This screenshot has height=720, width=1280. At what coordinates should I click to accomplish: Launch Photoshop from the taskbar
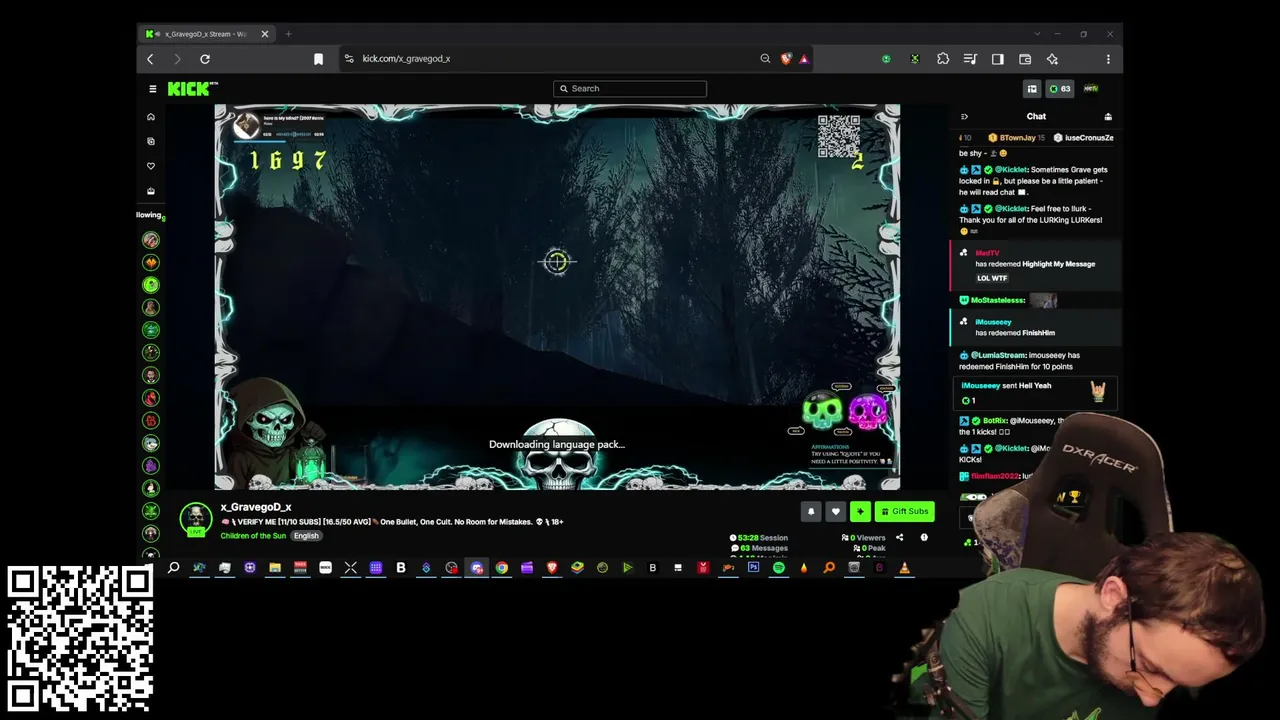coord(753,568)
